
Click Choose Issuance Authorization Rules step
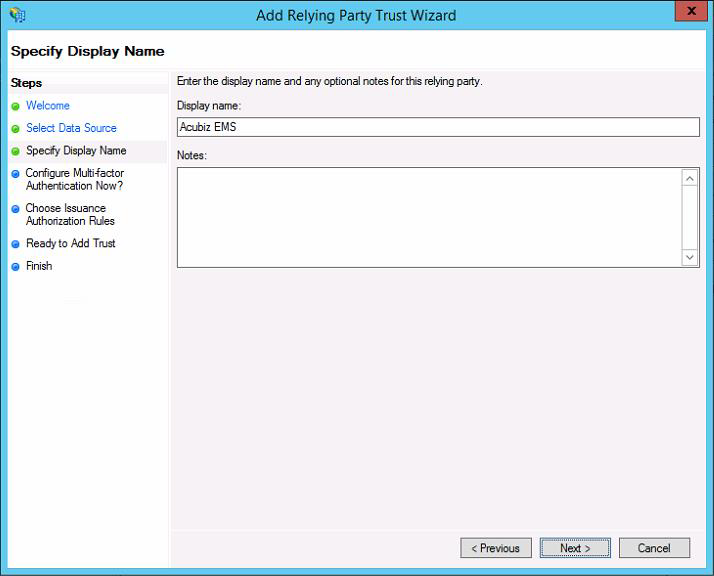click(x=70, y=214)
